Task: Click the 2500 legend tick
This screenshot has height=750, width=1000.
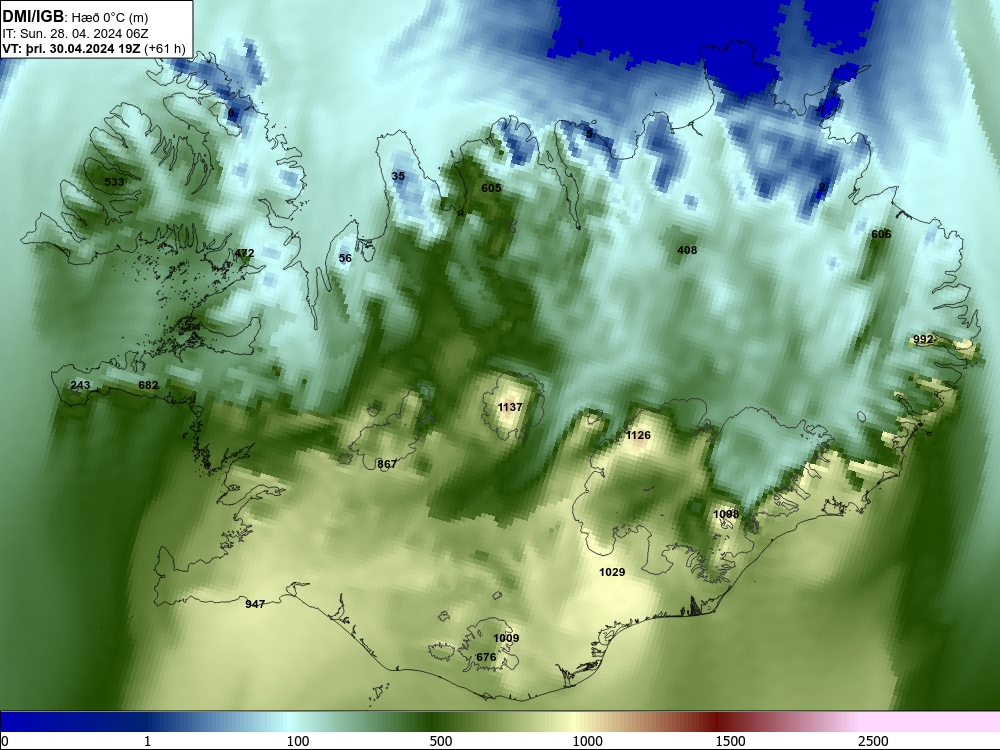Action: 873,741
